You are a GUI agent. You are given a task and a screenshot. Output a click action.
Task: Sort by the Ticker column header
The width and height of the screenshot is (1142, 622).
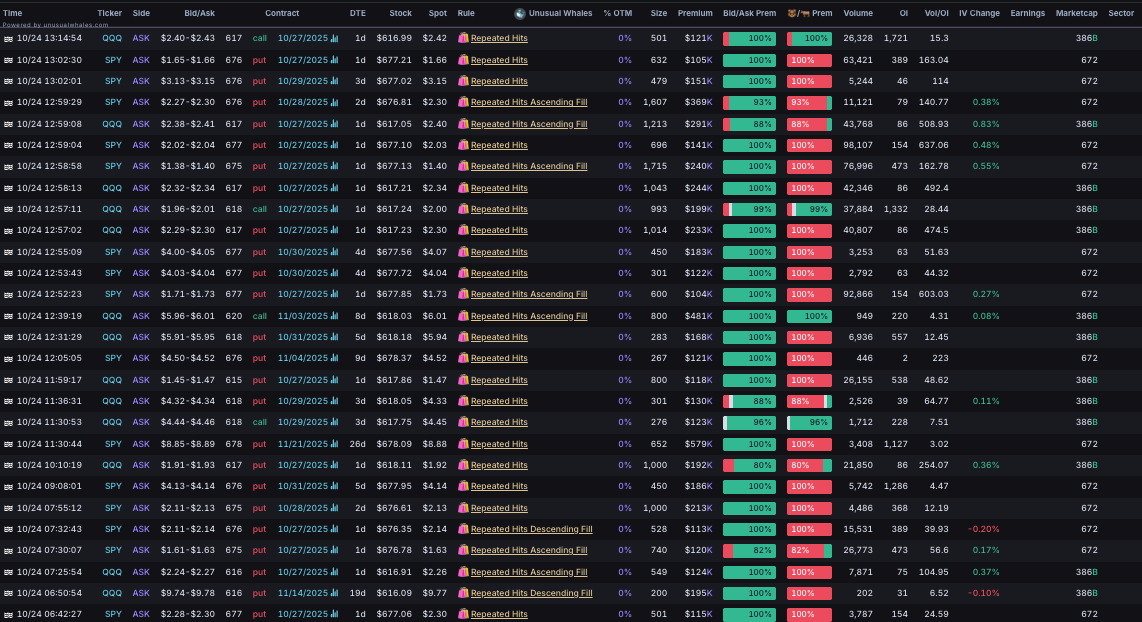(x=109, y=13)
